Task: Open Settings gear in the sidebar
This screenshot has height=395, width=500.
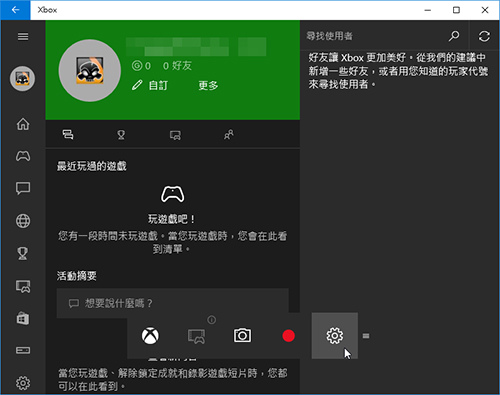Action: point(23,383)
